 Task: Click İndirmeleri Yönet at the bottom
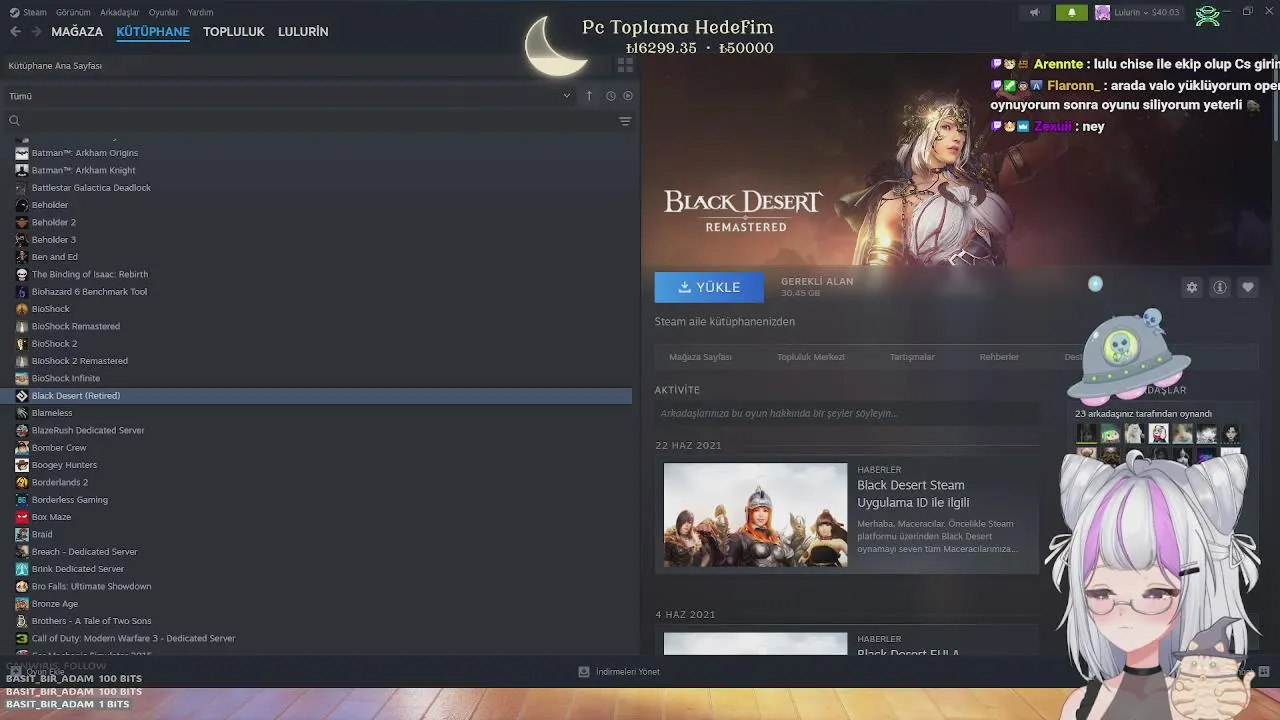point(619,672)
